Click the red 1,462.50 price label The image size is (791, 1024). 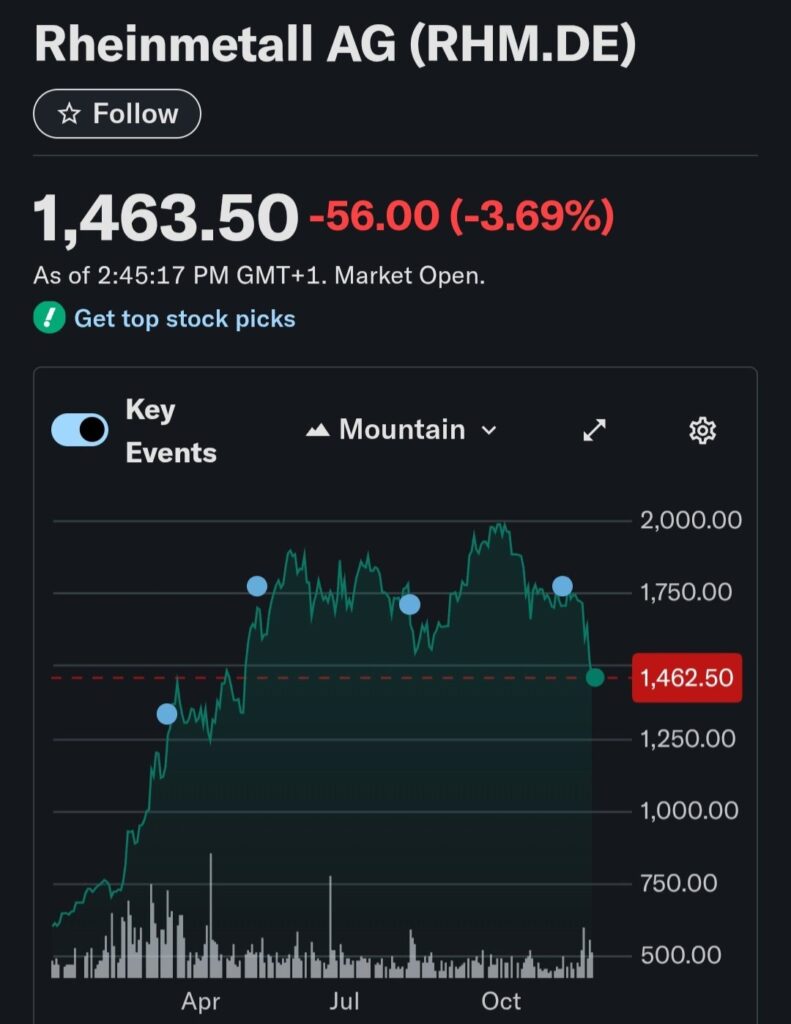click(687, 678)
